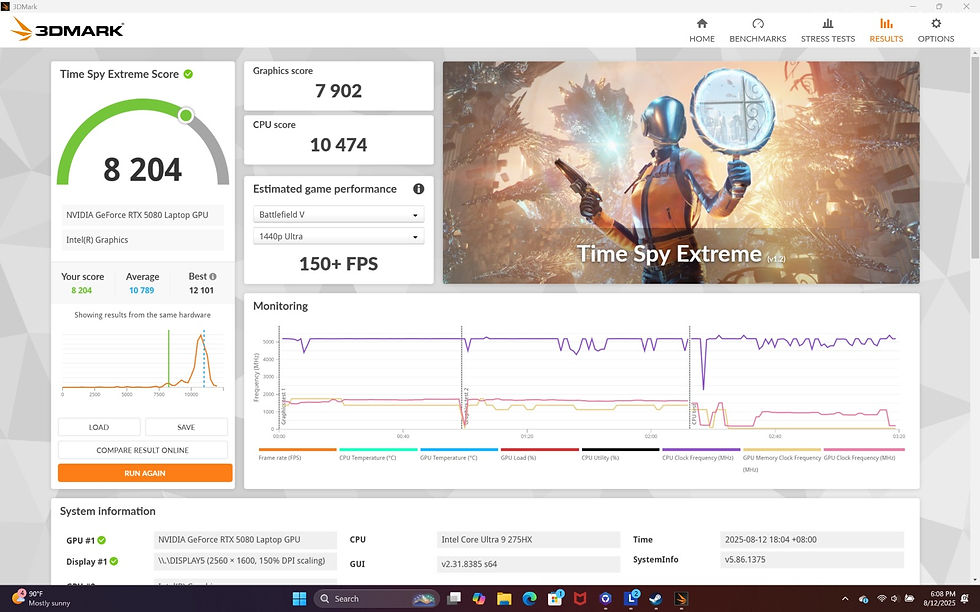This screenshot has width=980, height=612.
Task: Open Microsoft Store taskbar icon
Action: (554, 598)
